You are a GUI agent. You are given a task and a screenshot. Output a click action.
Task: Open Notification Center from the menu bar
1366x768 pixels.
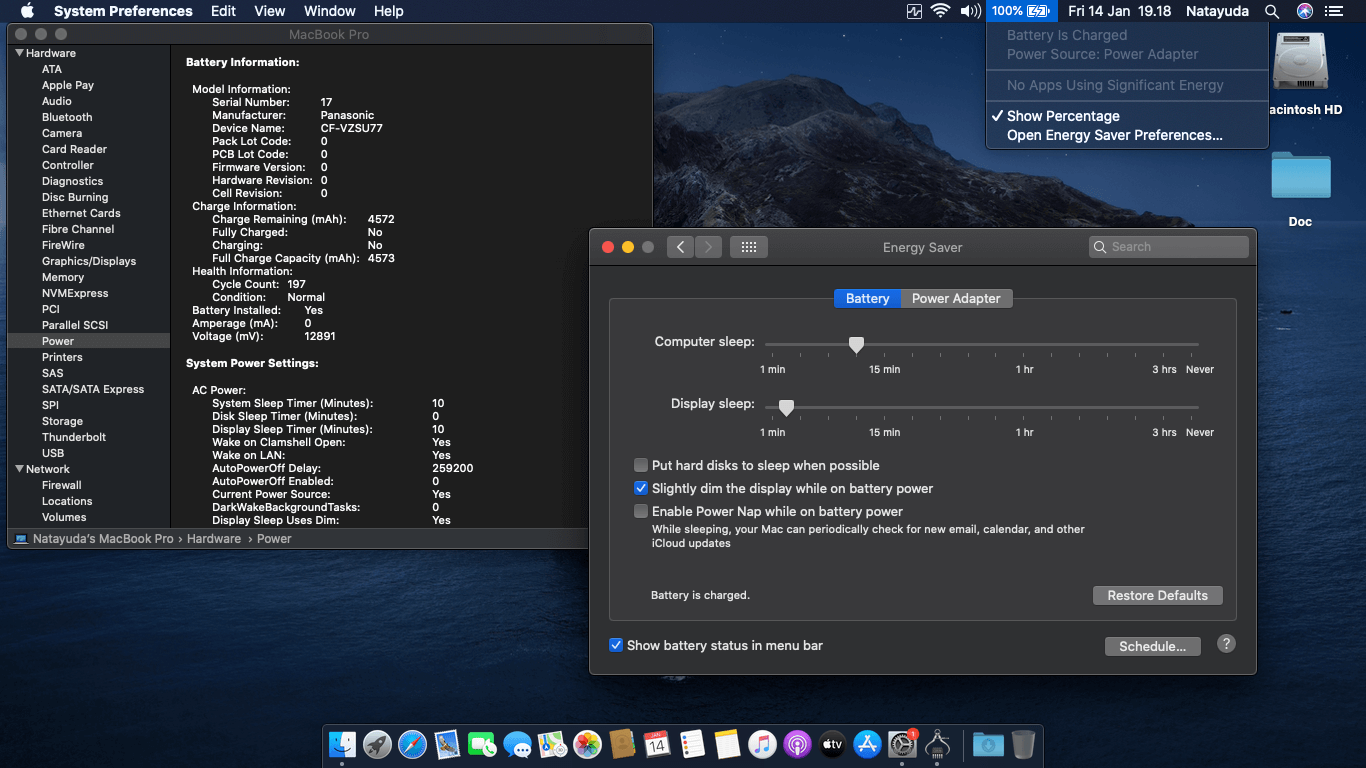point(1334,11)
